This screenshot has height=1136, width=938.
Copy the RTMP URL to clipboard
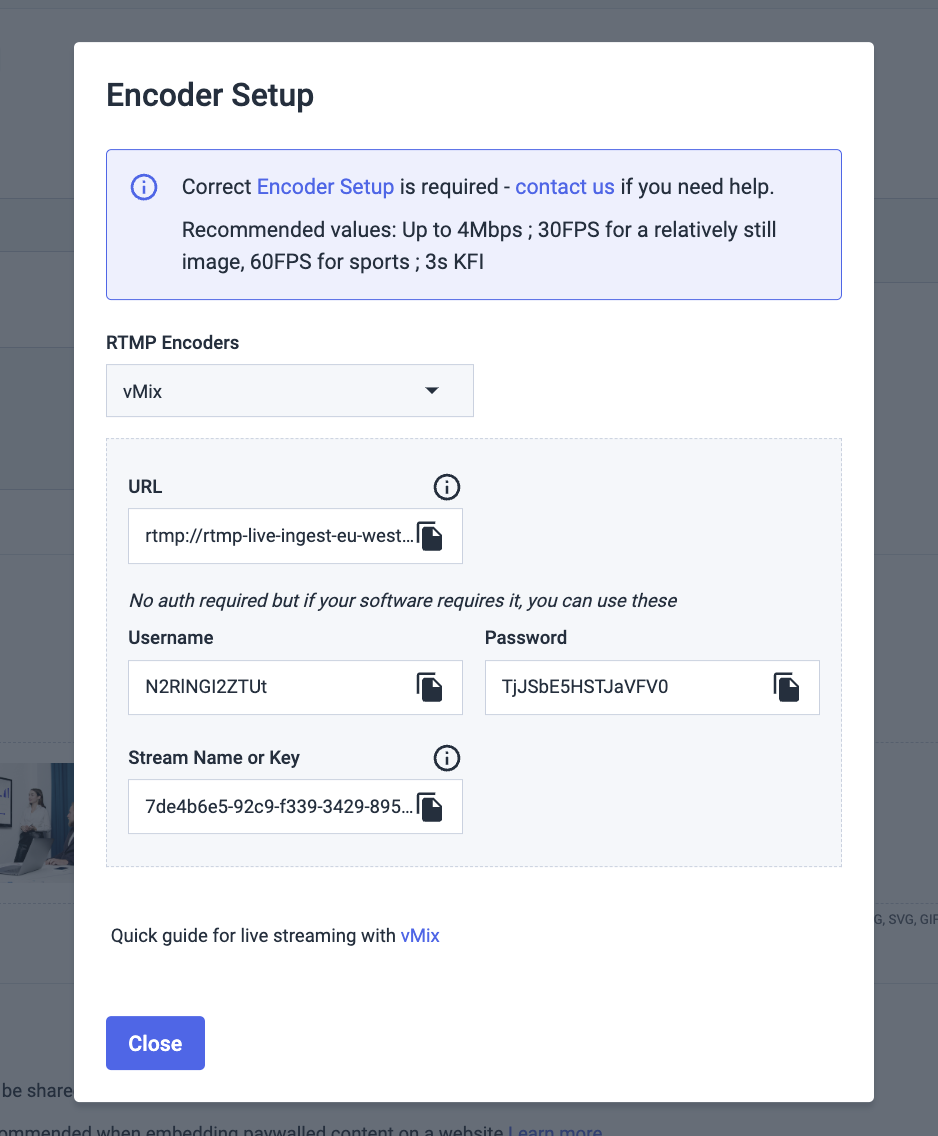coord(430,536)
